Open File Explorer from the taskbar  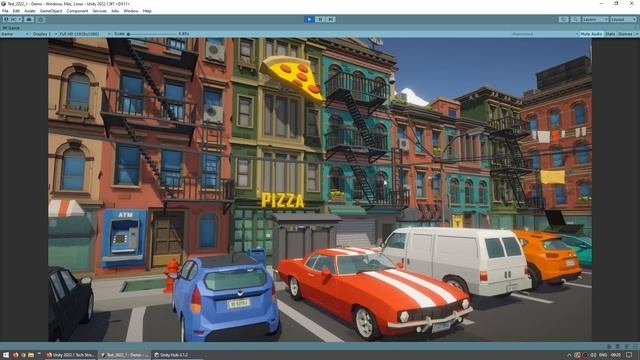[x=31, y=355]
